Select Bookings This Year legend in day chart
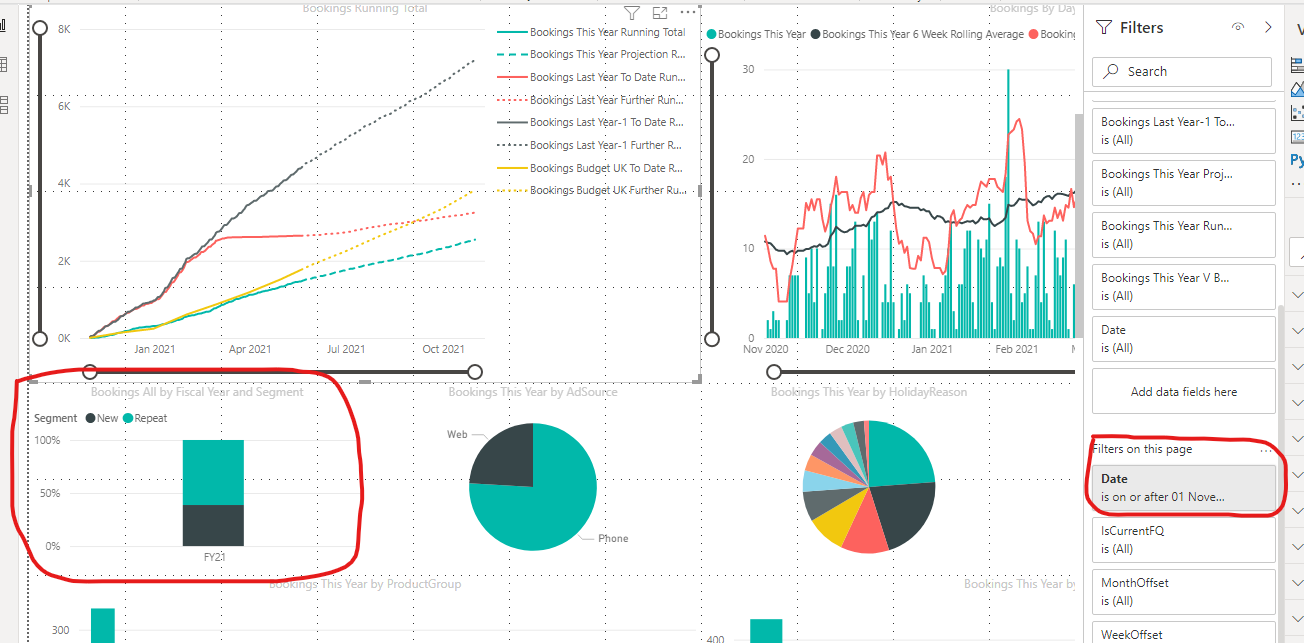This screenshot has width=1304, height=643. [x=755, y=34]
